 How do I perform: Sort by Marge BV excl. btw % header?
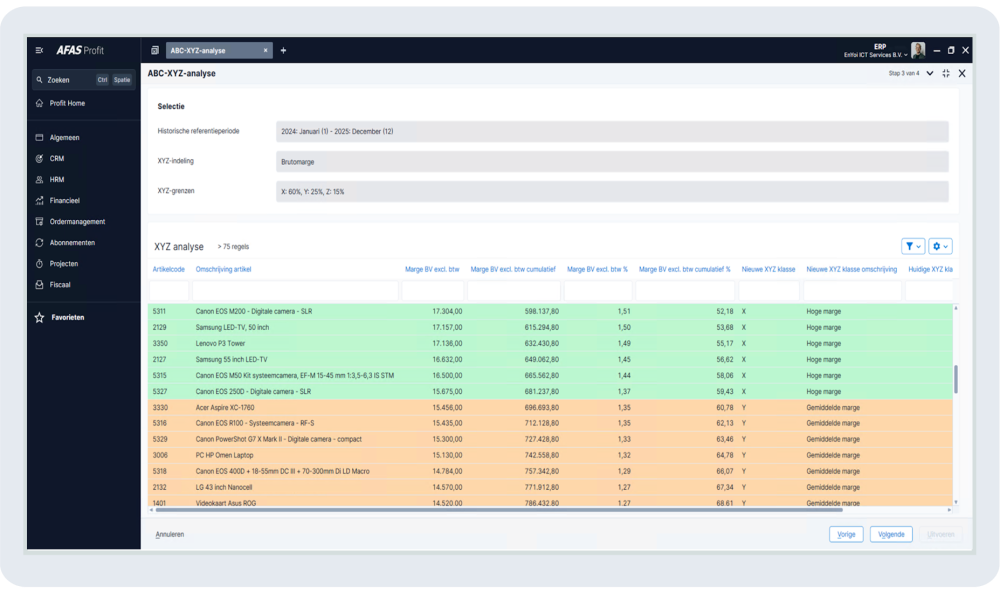tap(597, 270)
